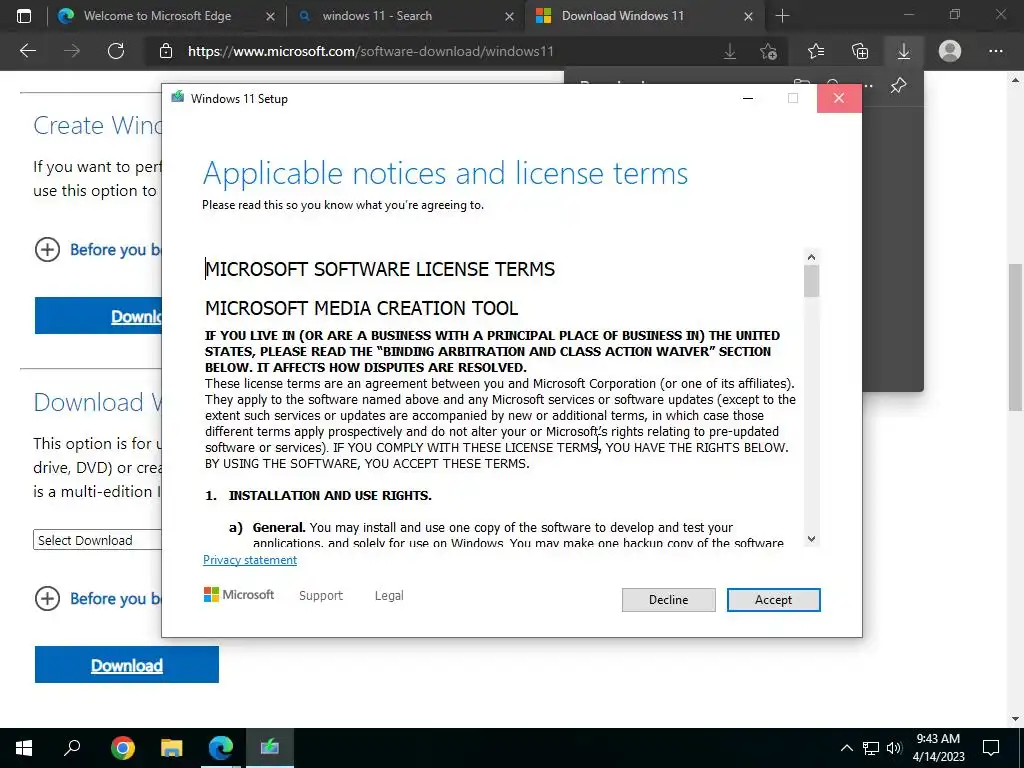Click 'MICROSOFT SOFTWARE LICENSE TERMS' heading
Viewport: 1024px width, 768px height.
click(x=380, y=269)
